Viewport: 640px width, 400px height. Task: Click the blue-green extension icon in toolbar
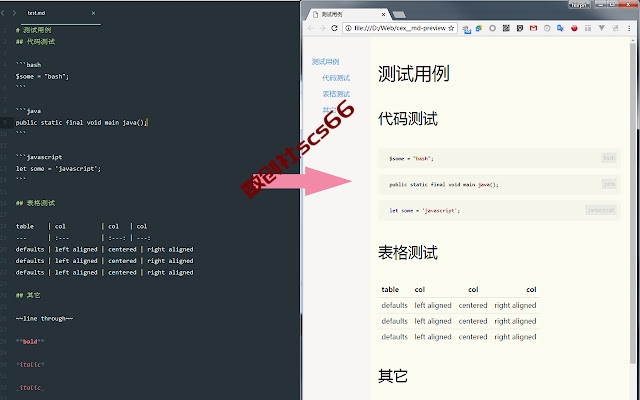(479, 28)
